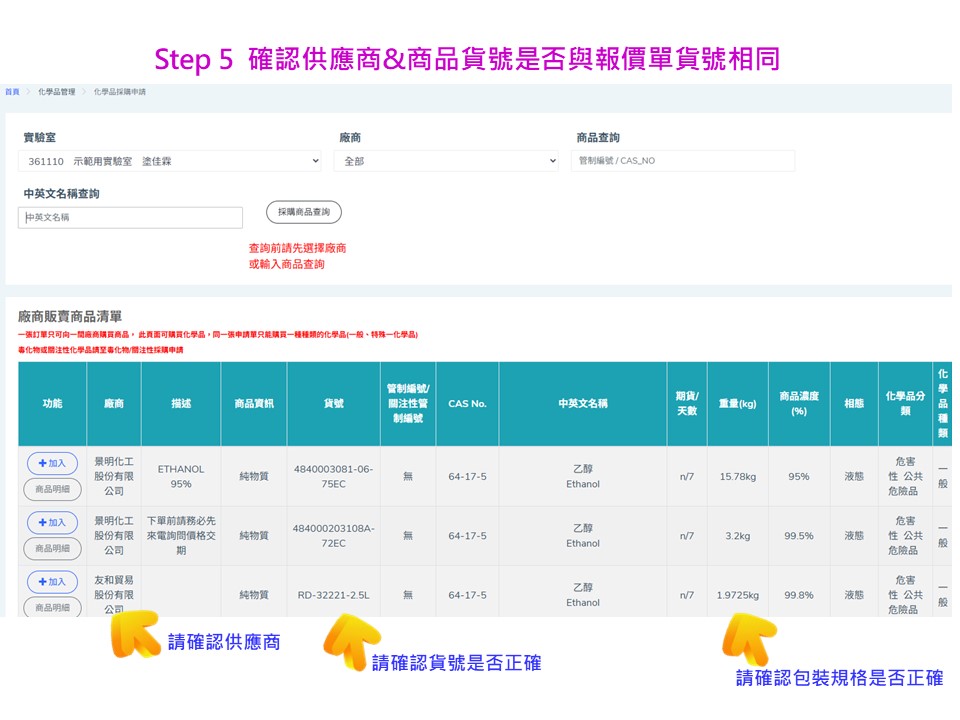Image resolution: width=960 pixels, height=720 pixels.
Task: Select item number RD-32221-2.5L
Action: pyautogui.click(x=334, y=595)
